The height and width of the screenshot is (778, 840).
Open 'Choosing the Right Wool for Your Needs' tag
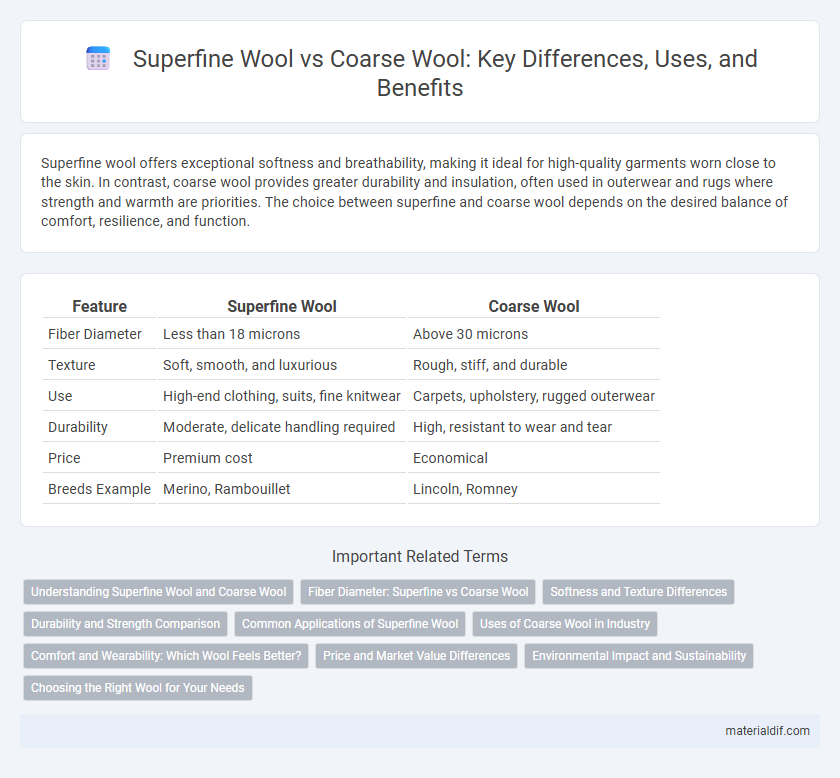[138, 689]
